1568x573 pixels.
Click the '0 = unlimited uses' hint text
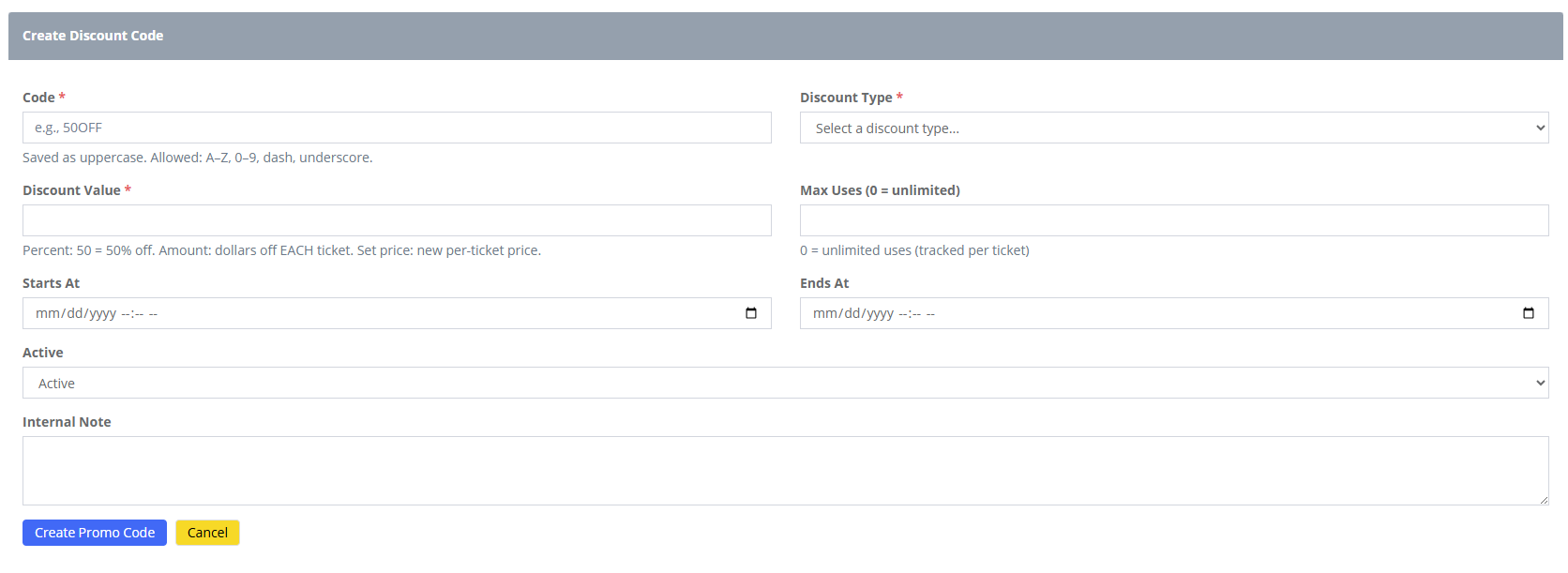(x=914, y=250)
